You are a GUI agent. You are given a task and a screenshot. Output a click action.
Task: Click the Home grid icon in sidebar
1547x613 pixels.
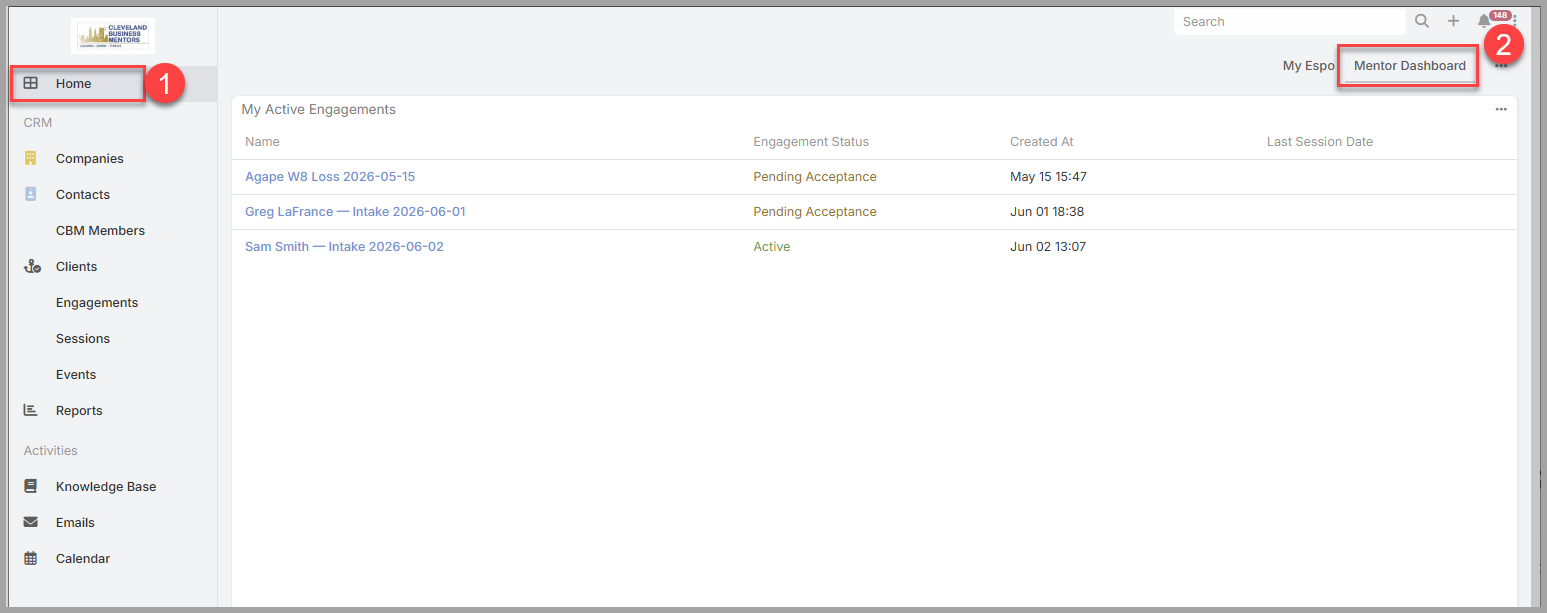(31, 84)
